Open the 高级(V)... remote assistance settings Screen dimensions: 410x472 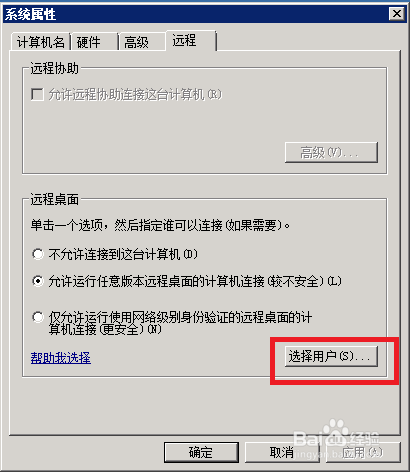coord(331,153)
